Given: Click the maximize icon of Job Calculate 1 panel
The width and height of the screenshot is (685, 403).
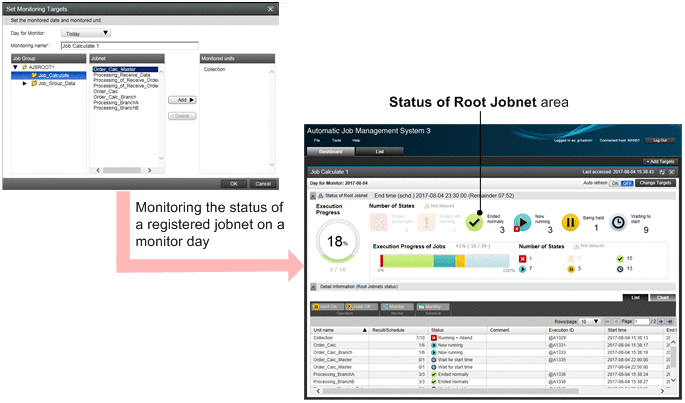Looking at the screenshot, I should [x=662, y=172].
